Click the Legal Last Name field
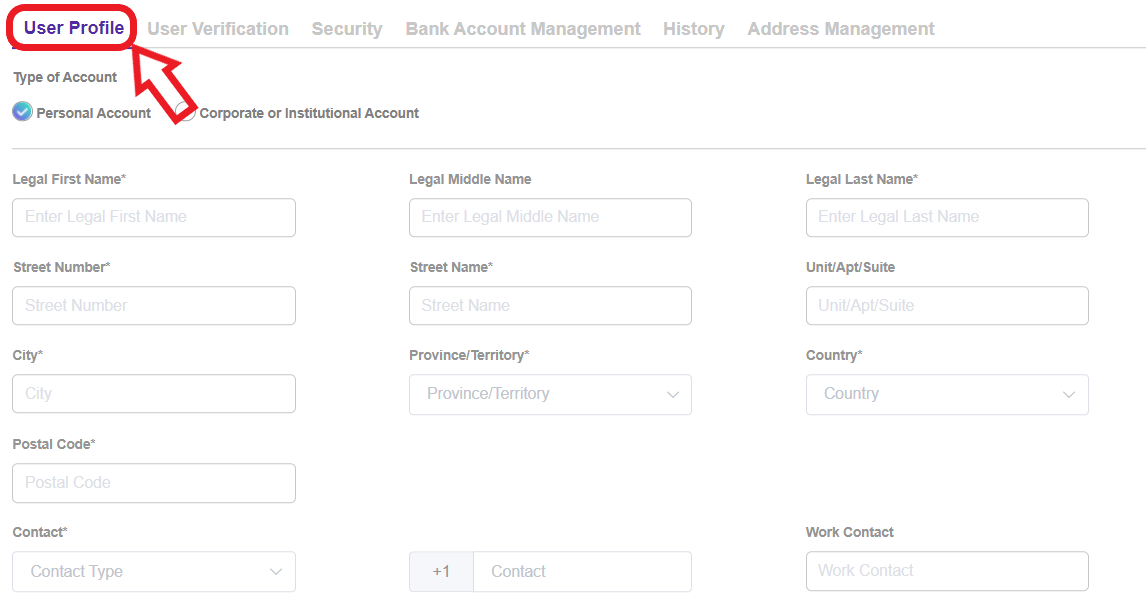 coord(946,217)
